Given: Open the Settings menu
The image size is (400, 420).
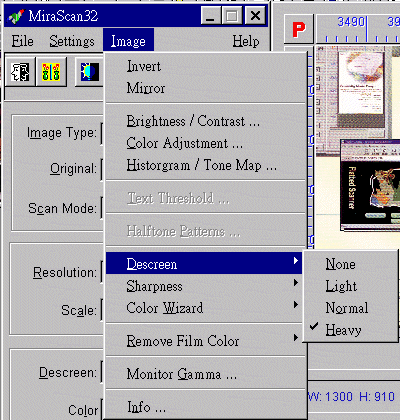Looking at the screenshot, I should 72,41.
